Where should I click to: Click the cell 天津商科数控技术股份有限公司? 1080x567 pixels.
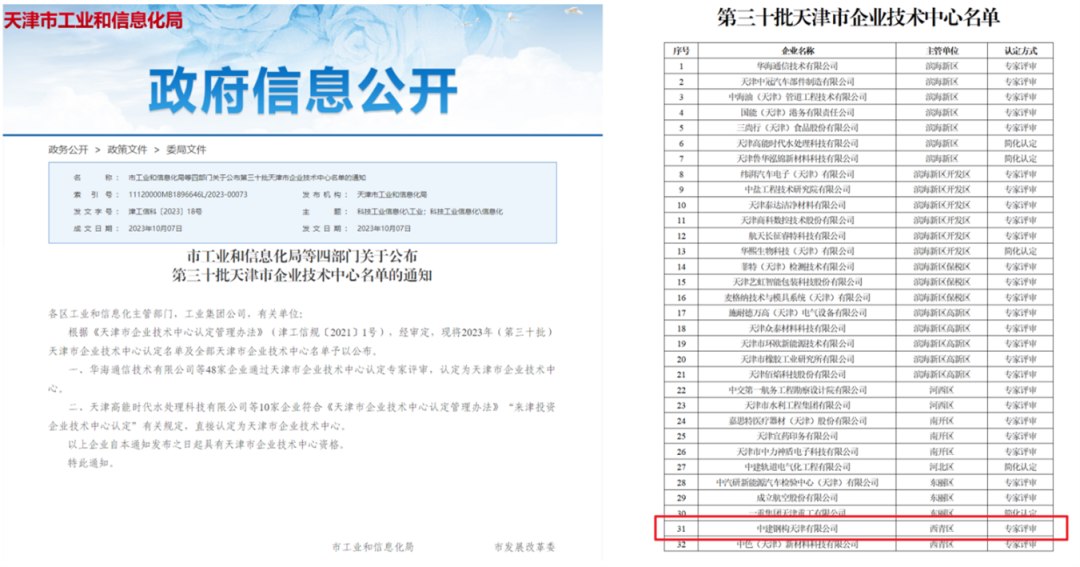[797, 220]
